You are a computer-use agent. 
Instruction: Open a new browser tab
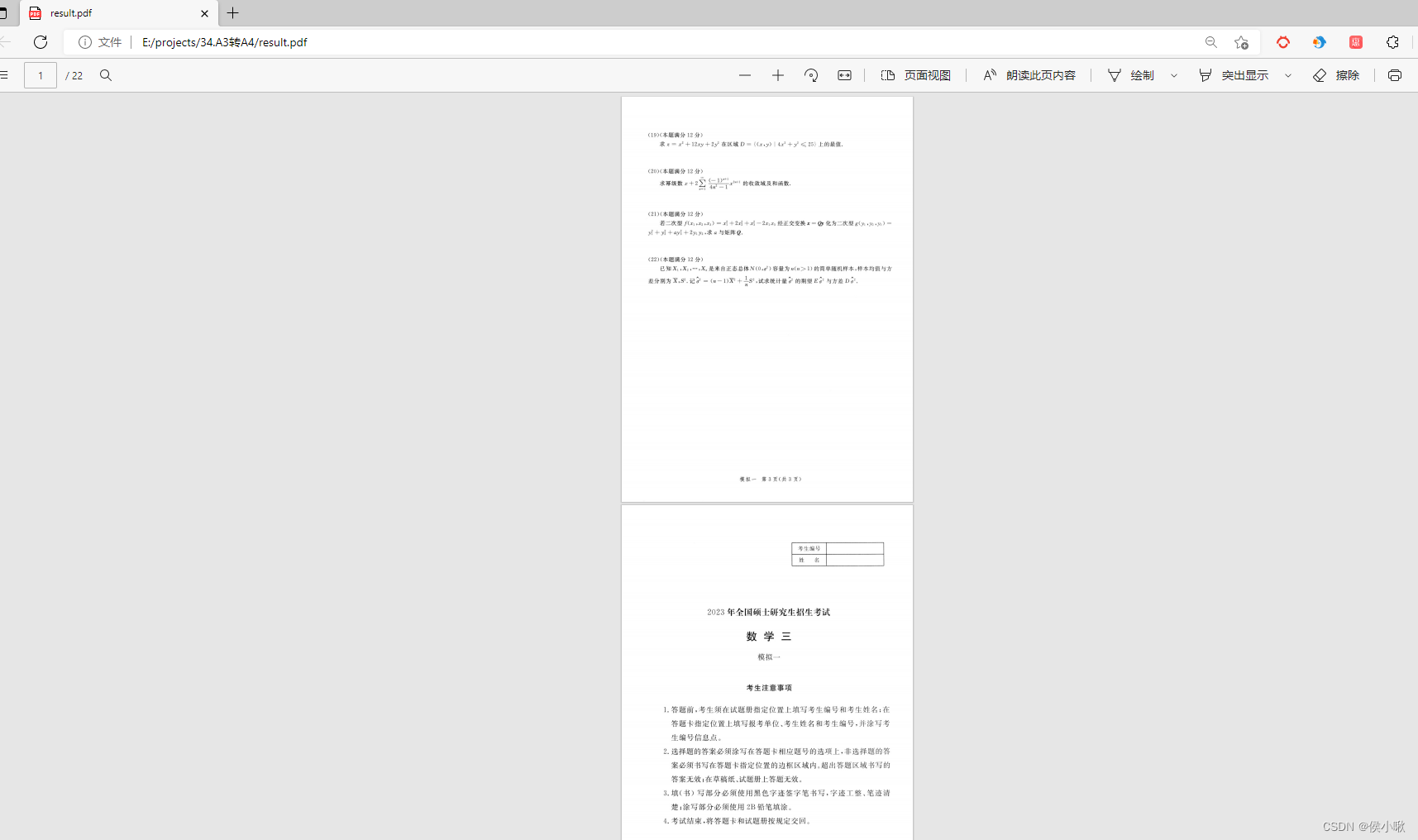232,13
